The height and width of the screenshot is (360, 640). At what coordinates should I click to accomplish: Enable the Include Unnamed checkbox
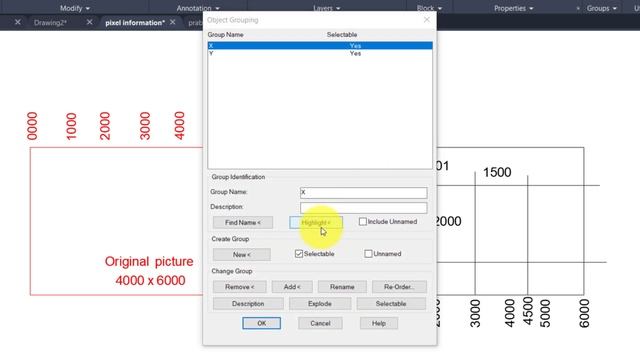pos(362,222)
